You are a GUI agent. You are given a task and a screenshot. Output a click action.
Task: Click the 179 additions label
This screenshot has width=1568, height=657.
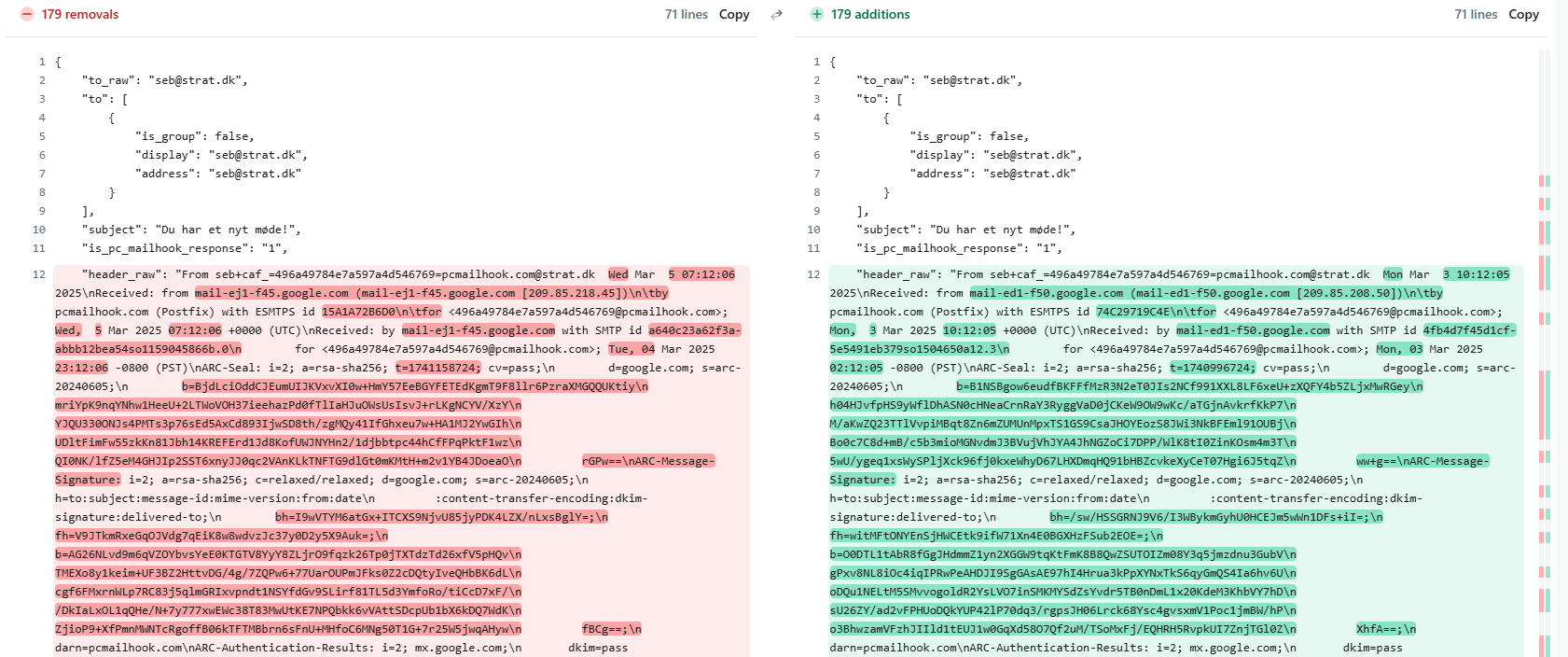(870, 14)
